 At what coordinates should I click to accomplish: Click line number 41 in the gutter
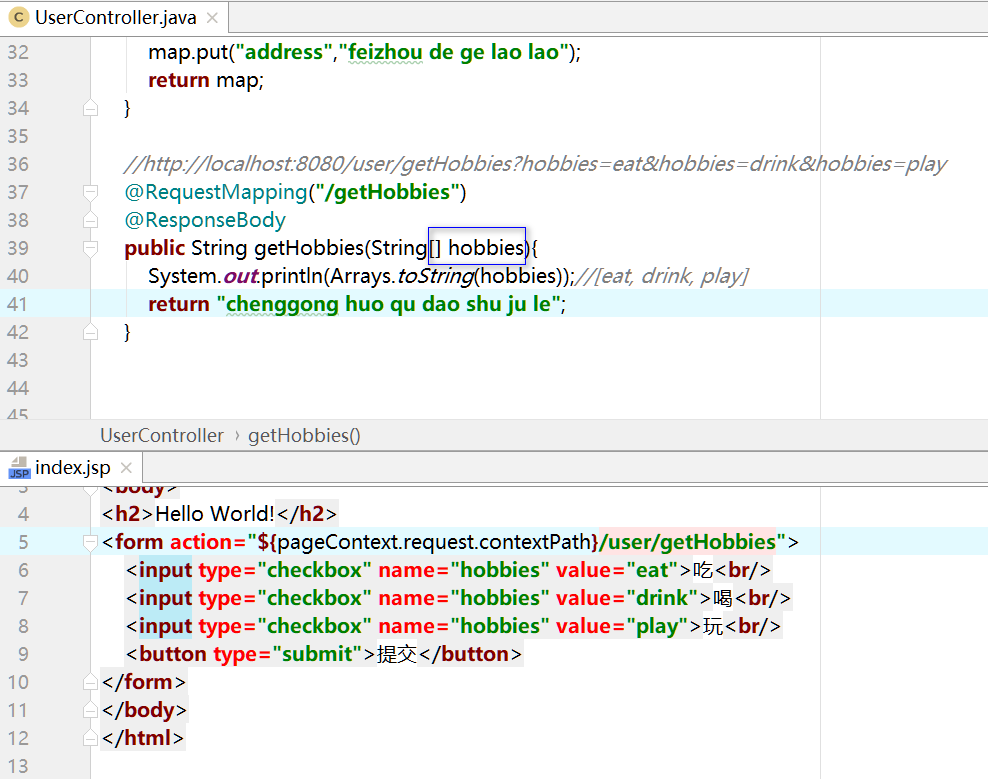(18, 304)
